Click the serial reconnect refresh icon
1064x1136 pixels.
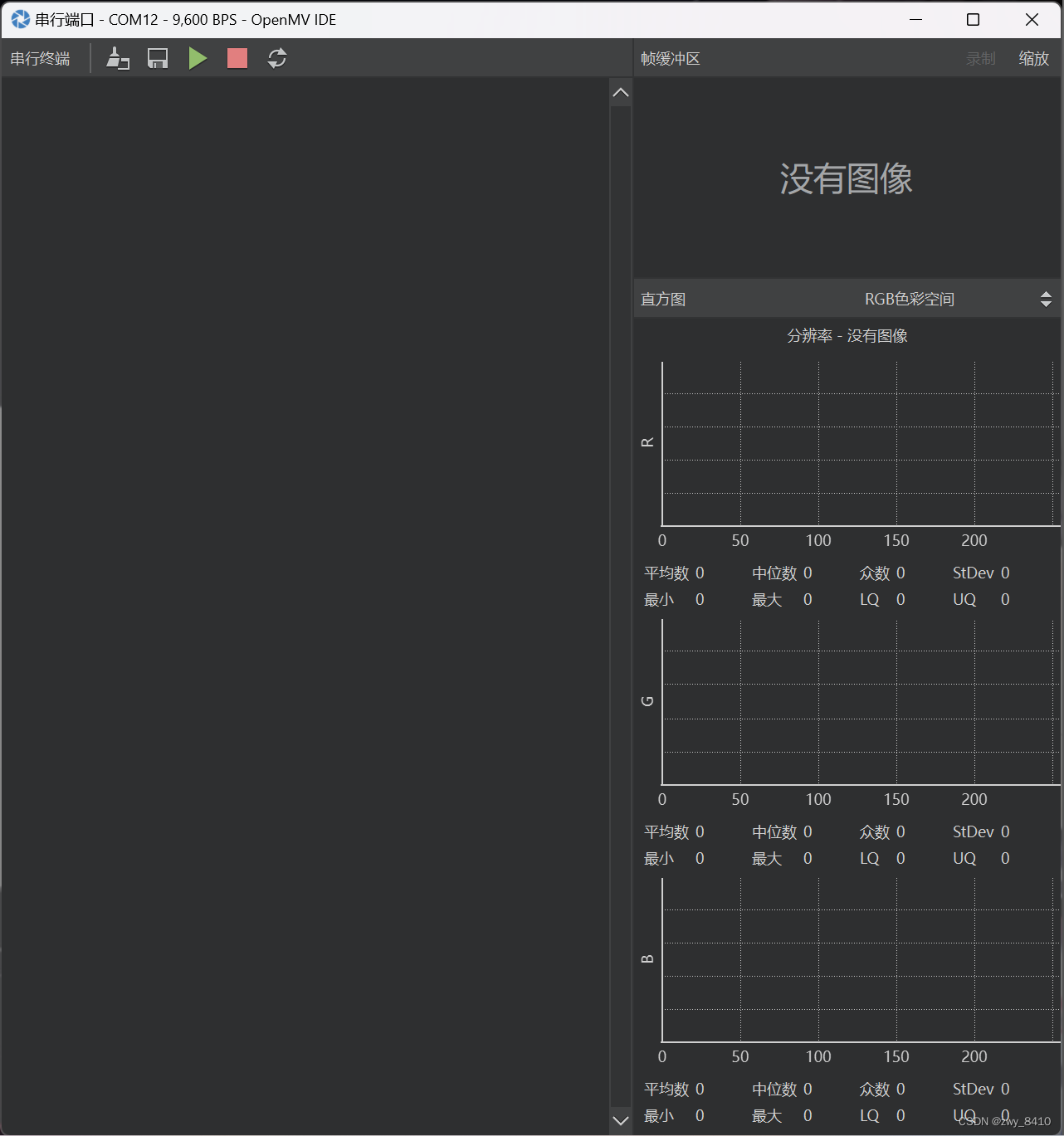(276, 58)
